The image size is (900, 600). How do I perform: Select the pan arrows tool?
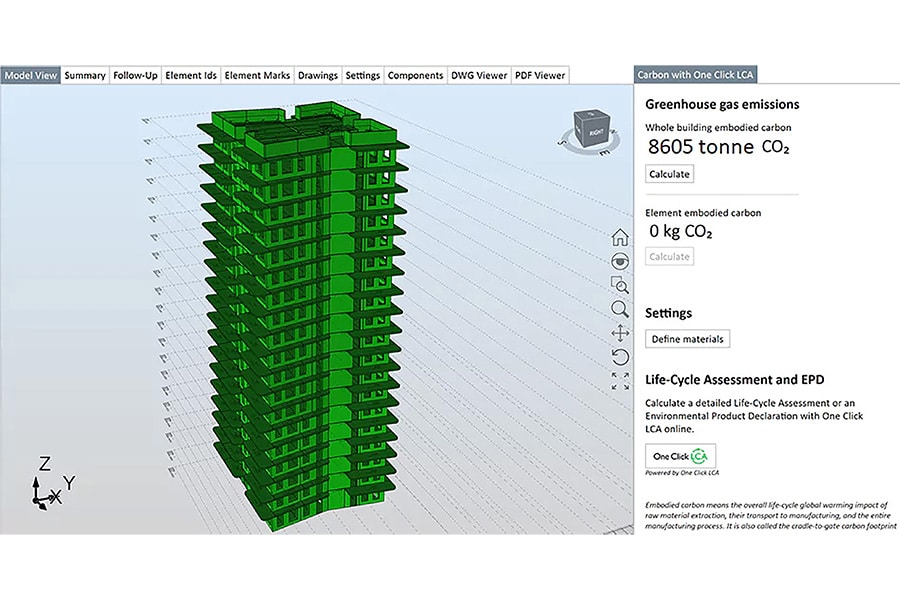[620, 333]
